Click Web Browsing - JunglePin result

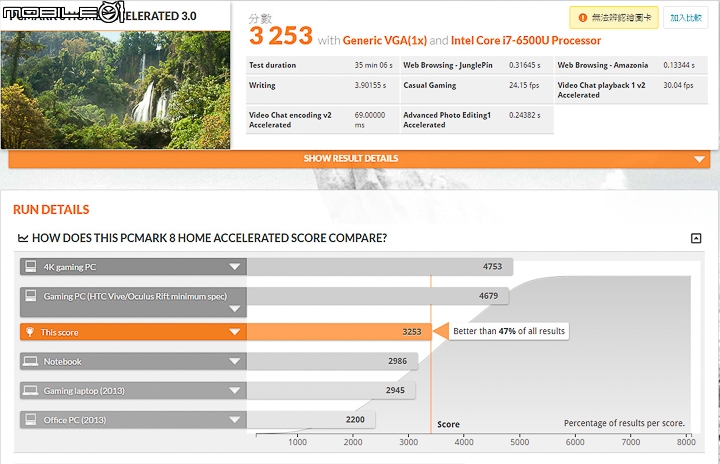(477, 65)
